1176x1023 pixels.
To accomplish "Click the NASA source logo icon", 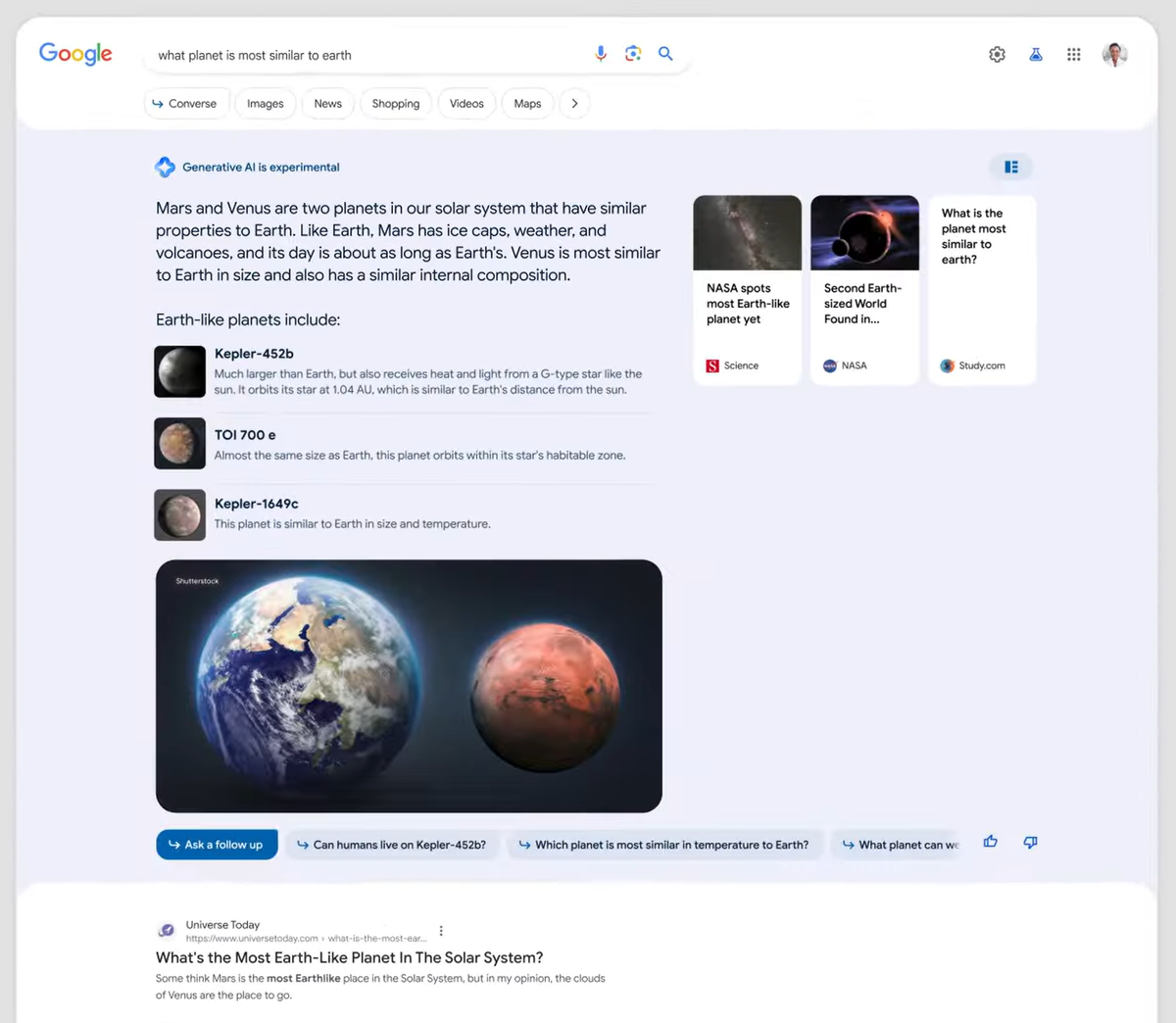I will tap(830, 365).
